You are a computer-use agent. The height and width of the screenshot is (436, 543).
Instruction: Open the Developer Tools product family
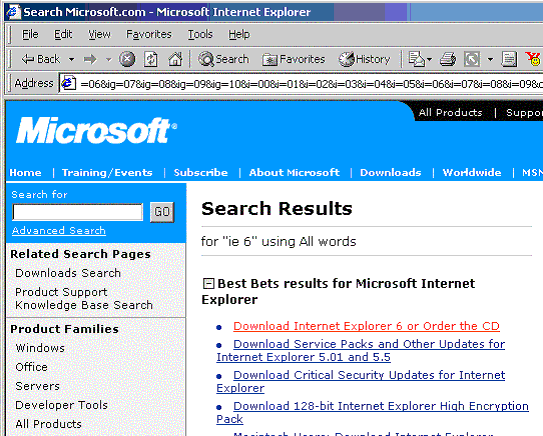pos(62,405)
